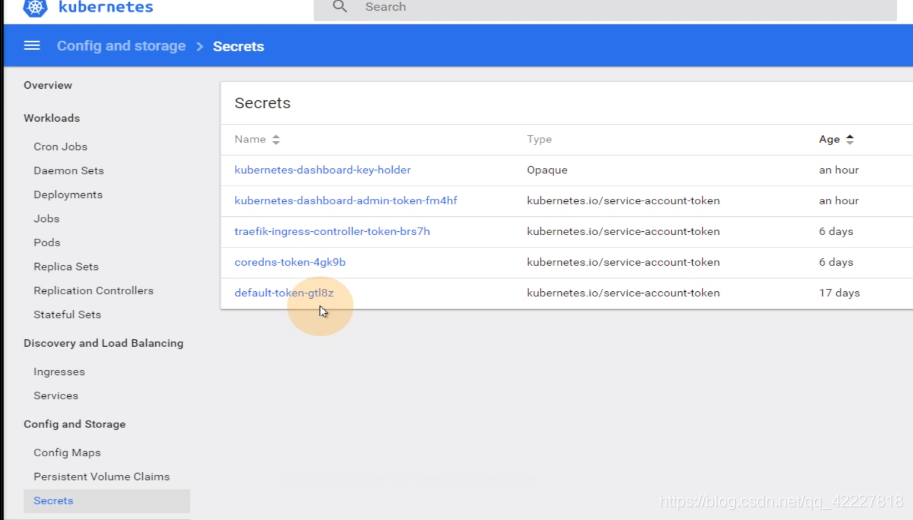The width and height of the screenshot is (913, 520).
Task: Sort secrets by Name column arrows
Action: pyautogui.click(x=276, y=140)
